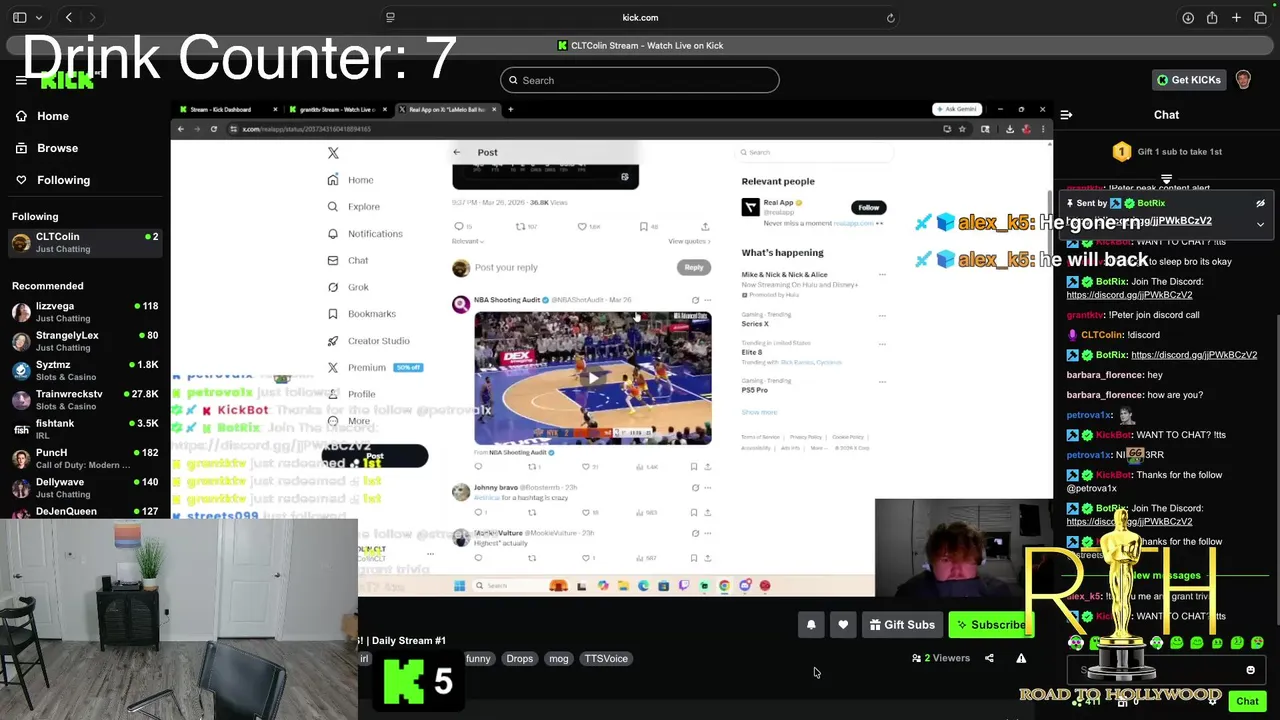The width and height of the screenshot is (1280, 720).
Task: Open more options for PS5 Pro trend
Action: 881,381
